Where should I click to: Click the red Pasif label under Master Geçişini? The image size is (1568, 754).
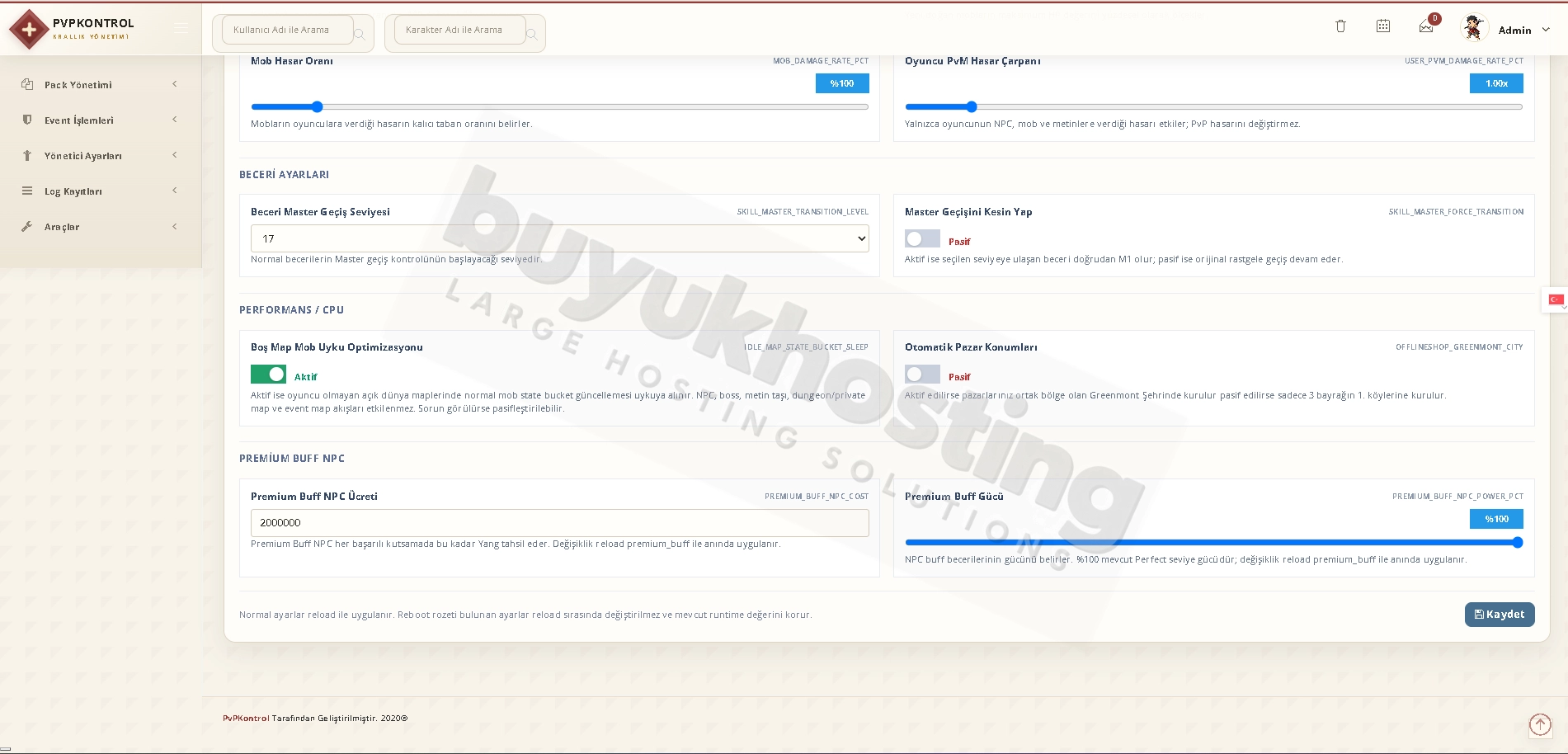pos(959,242)
